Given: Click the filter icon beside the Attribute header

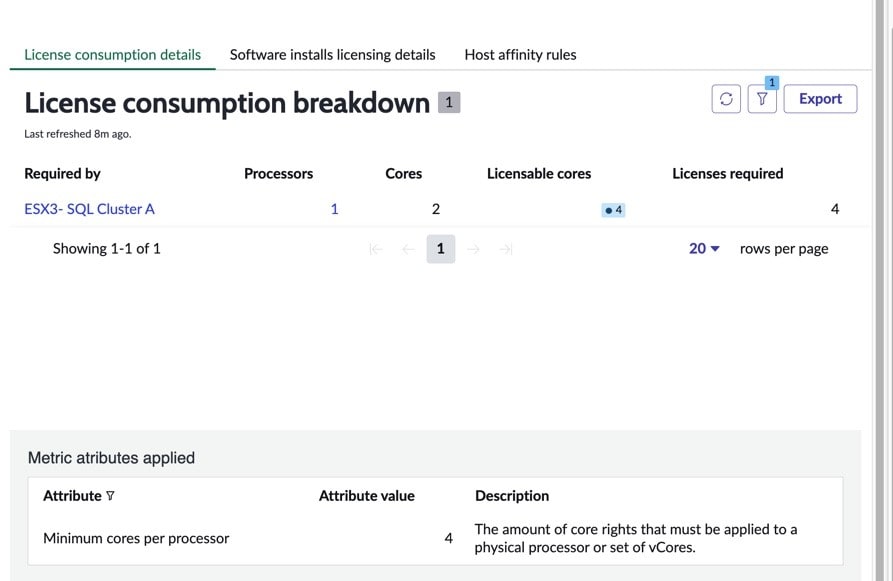Looking at the screenshot, I should 107,495.
